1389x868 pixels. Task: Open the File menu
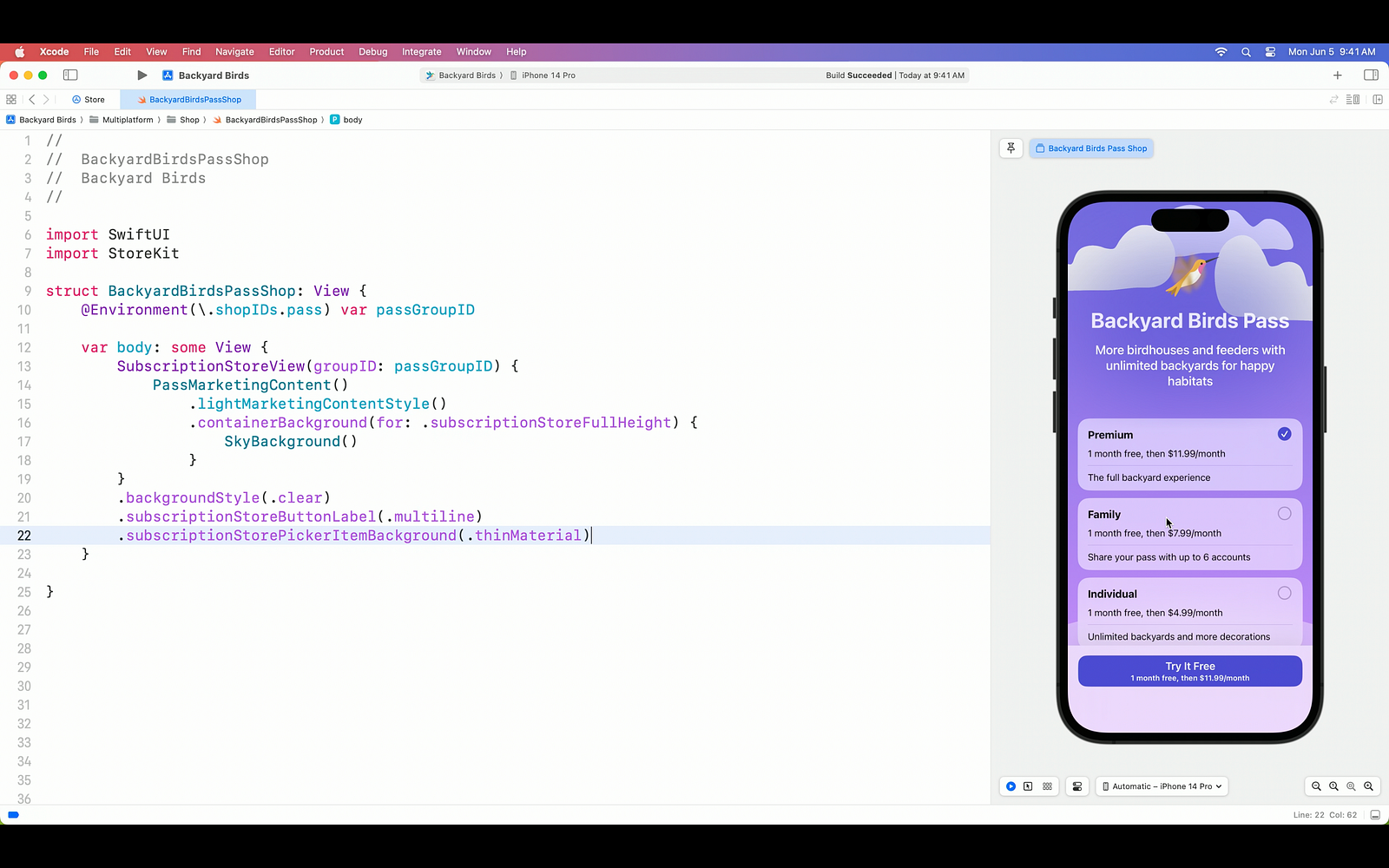(x=91, y=52)
